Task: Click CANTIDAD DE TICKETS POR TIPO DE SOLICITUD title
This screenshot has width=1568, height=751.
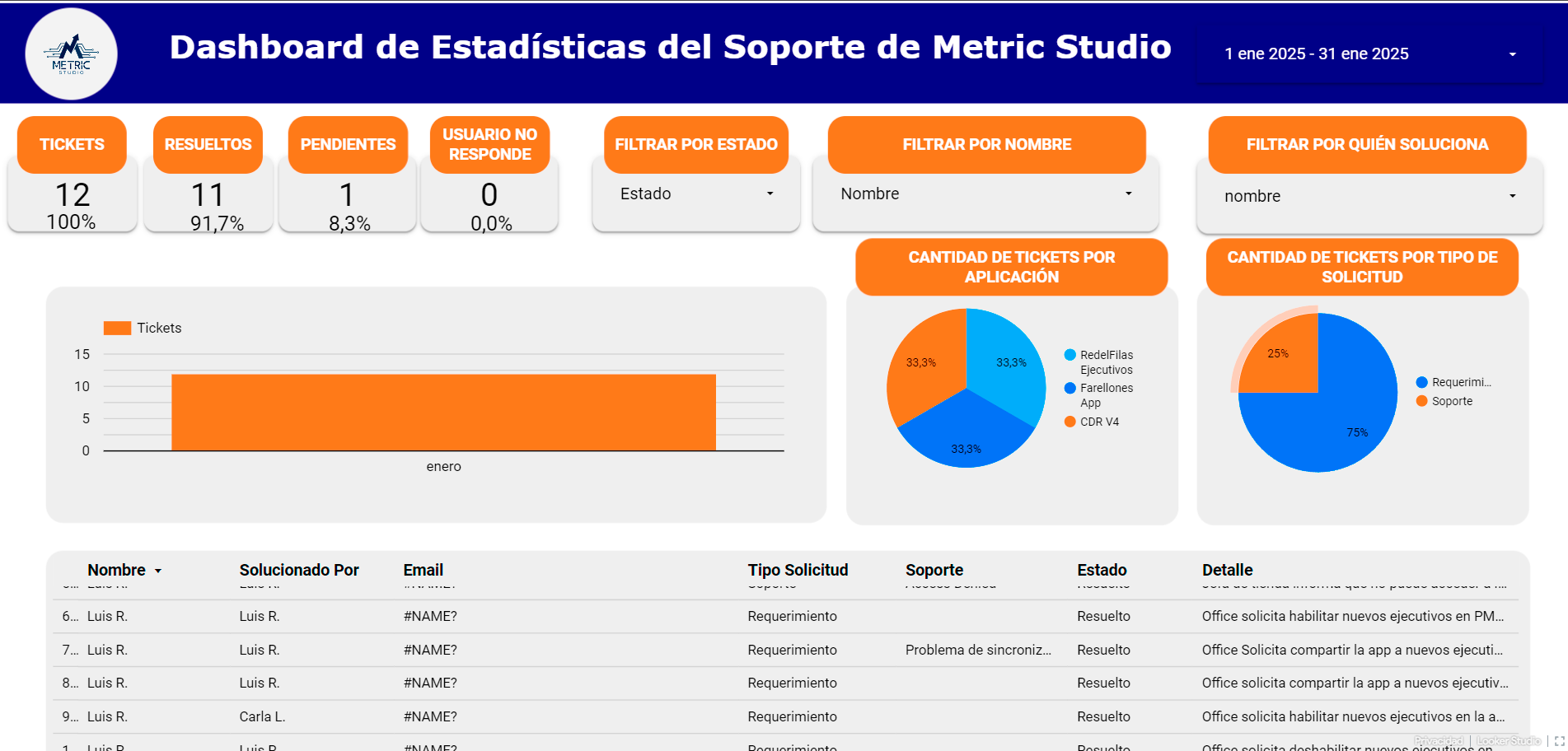Action: click(1362, 267)
